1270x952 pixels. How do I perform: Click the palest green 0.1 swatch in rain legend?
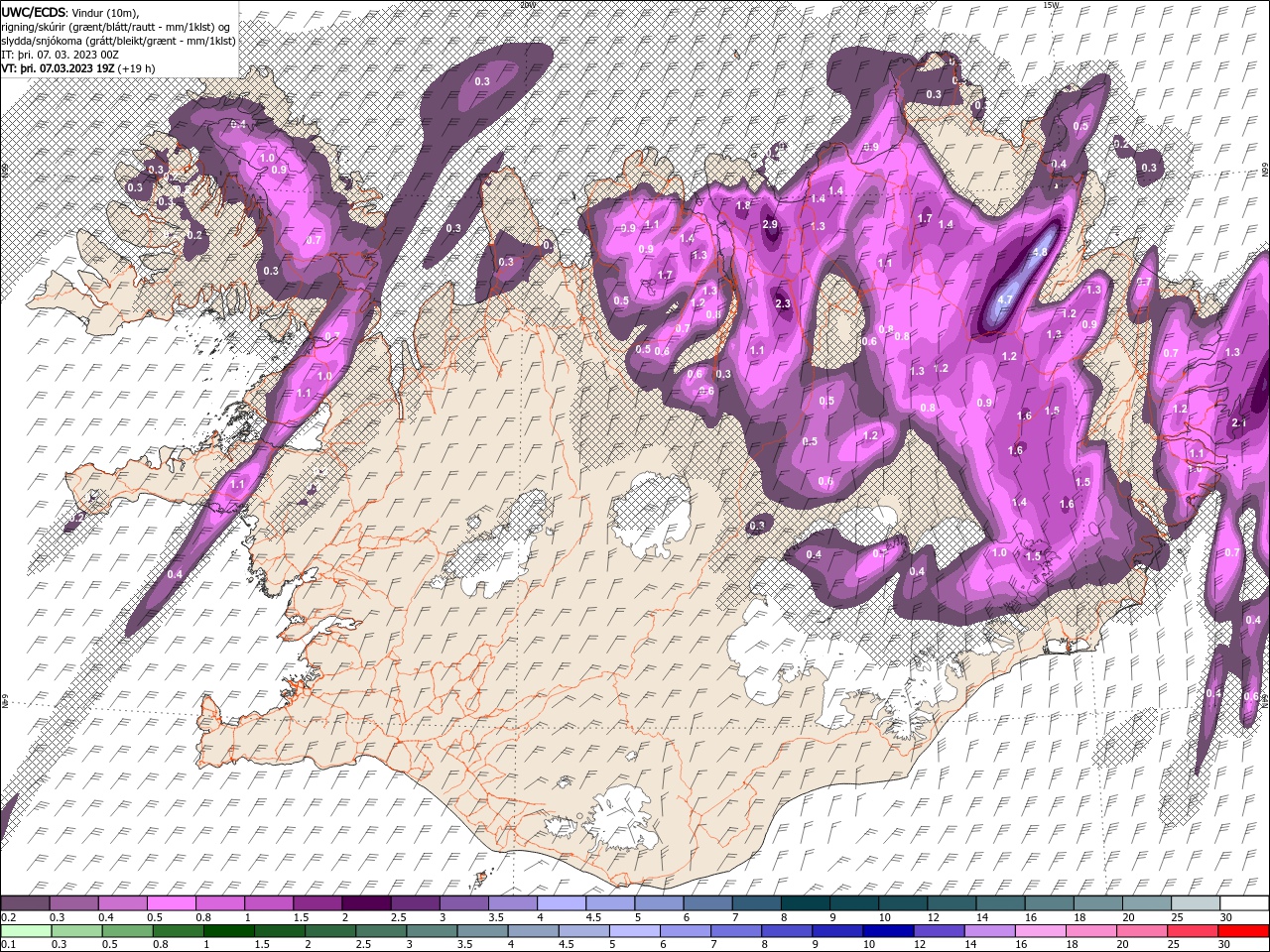[26, 931]
